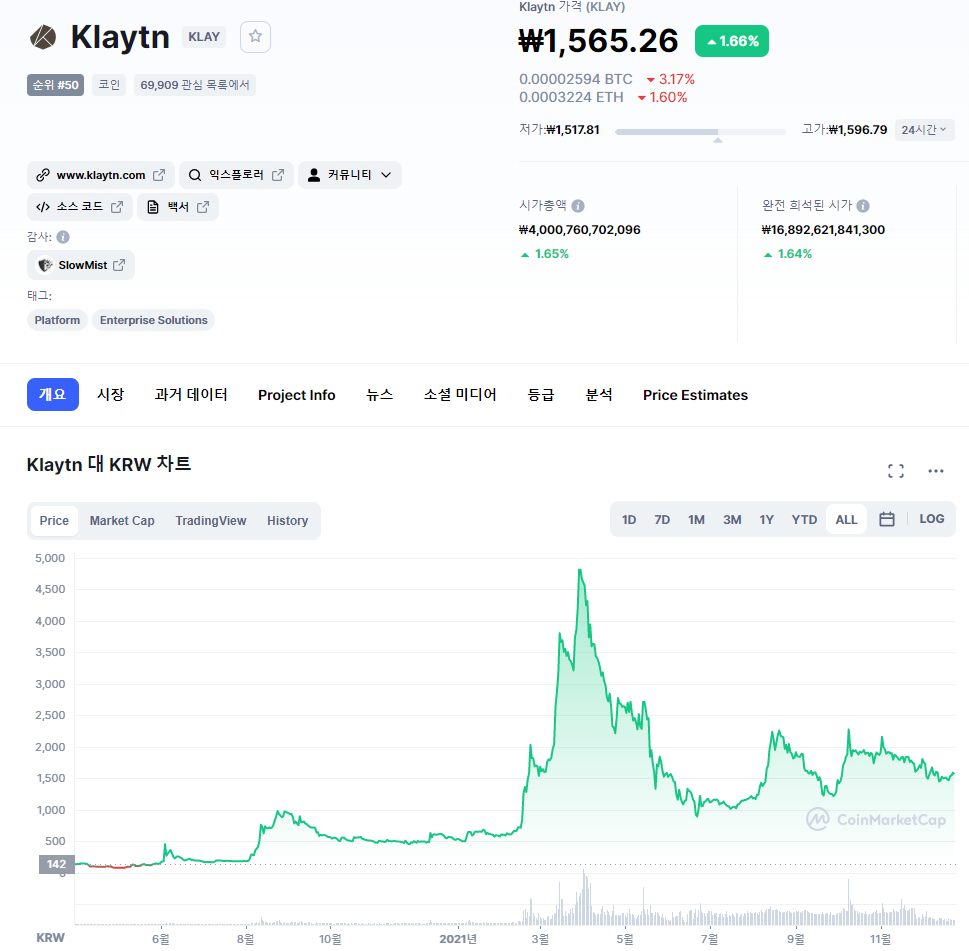Select the YTD time range

click(804, 520)
